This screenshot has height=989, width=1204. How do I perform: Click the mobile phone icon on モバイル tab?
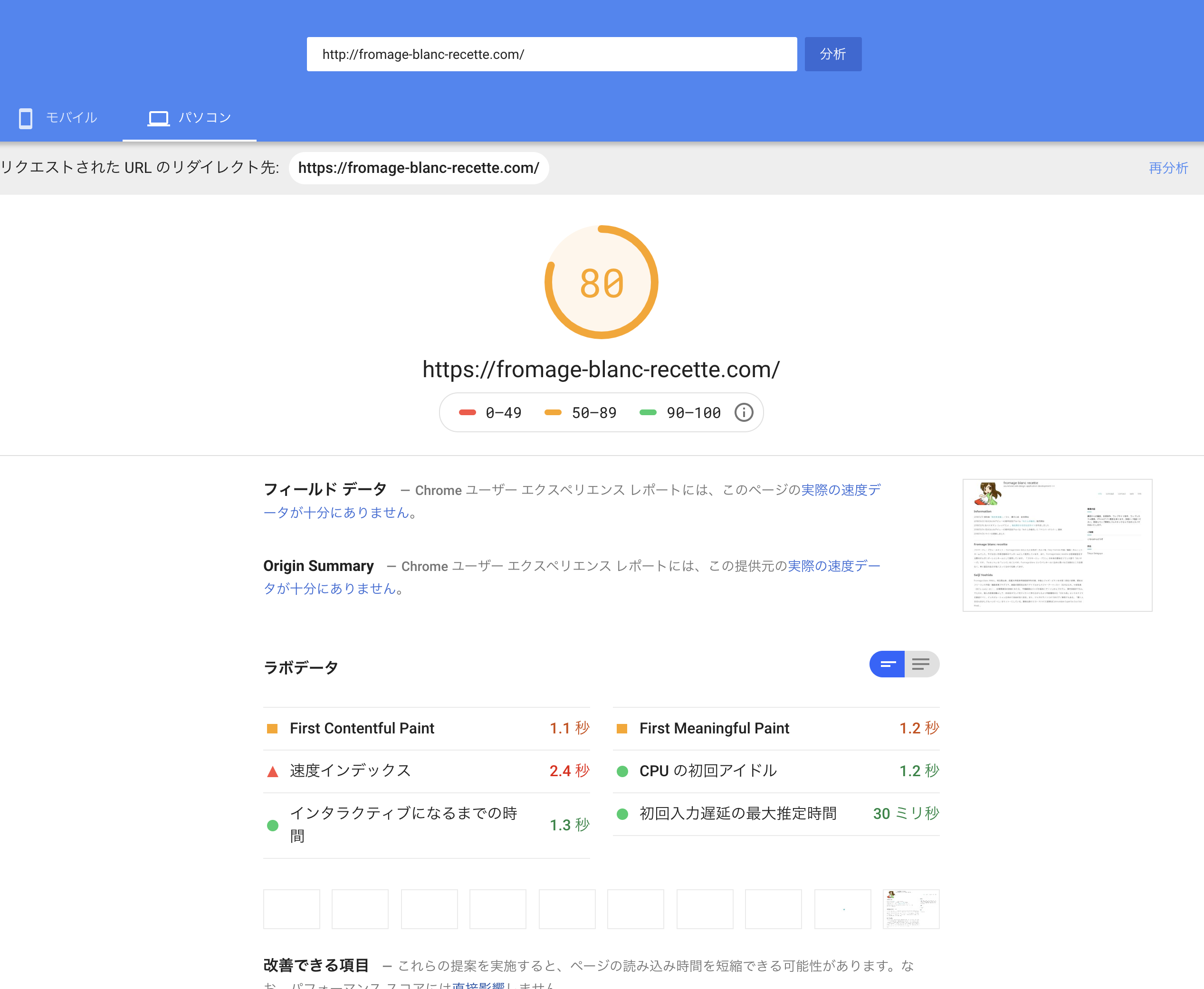pos(26,118)
